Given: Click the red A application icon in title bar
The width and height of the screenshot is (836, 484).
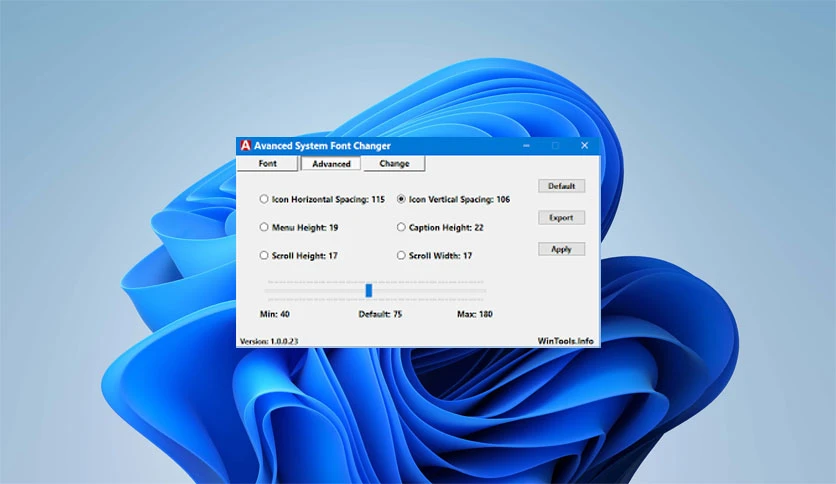Looking at the screenshot, I should tap(245, 146).
